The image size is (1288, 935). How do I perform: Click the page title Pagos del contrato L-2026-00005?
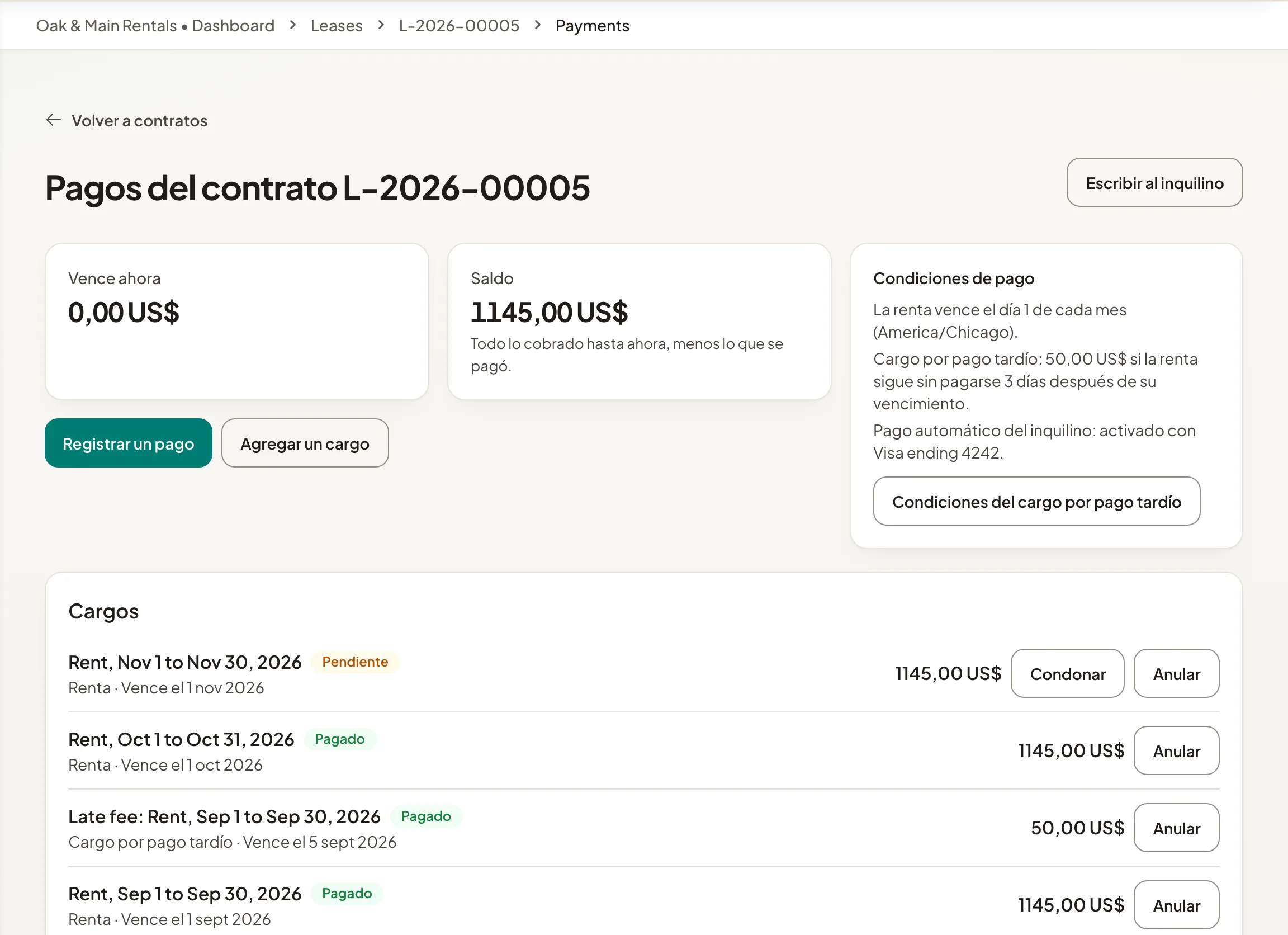click(318, 187)
